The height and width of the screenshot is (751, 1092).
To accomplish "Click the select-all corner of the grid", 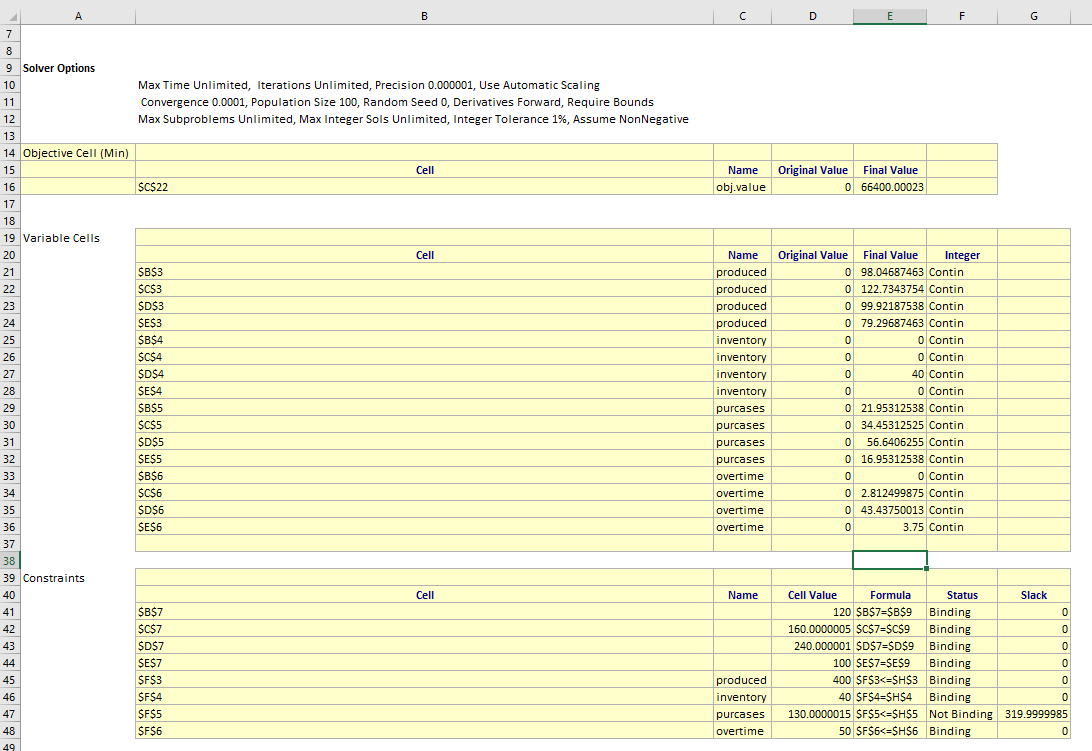I will (x=10, y=15).
